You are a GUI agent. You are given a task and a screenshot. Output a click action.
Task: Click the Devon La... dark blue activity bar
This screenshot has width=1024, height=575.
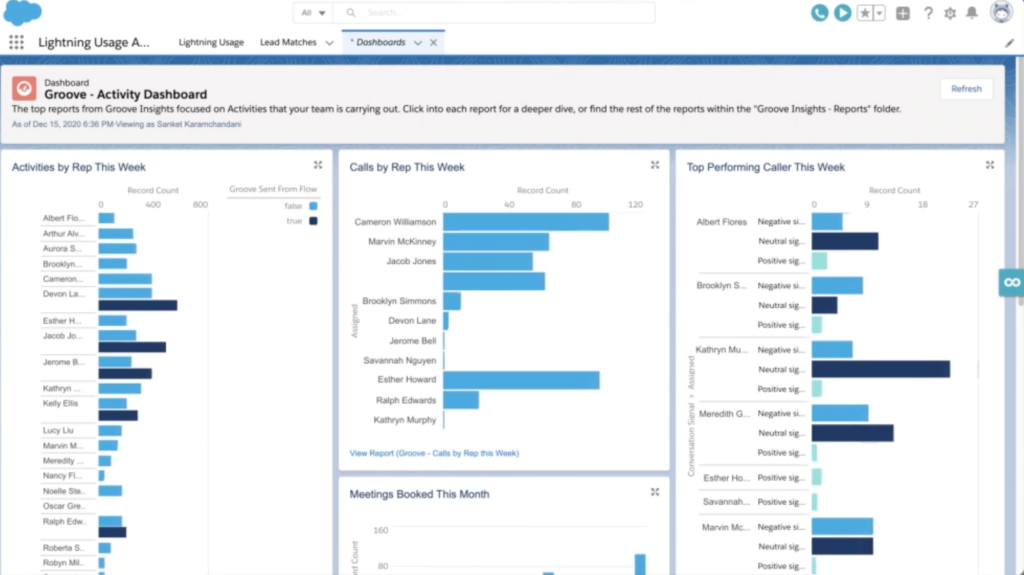point(138,305)
